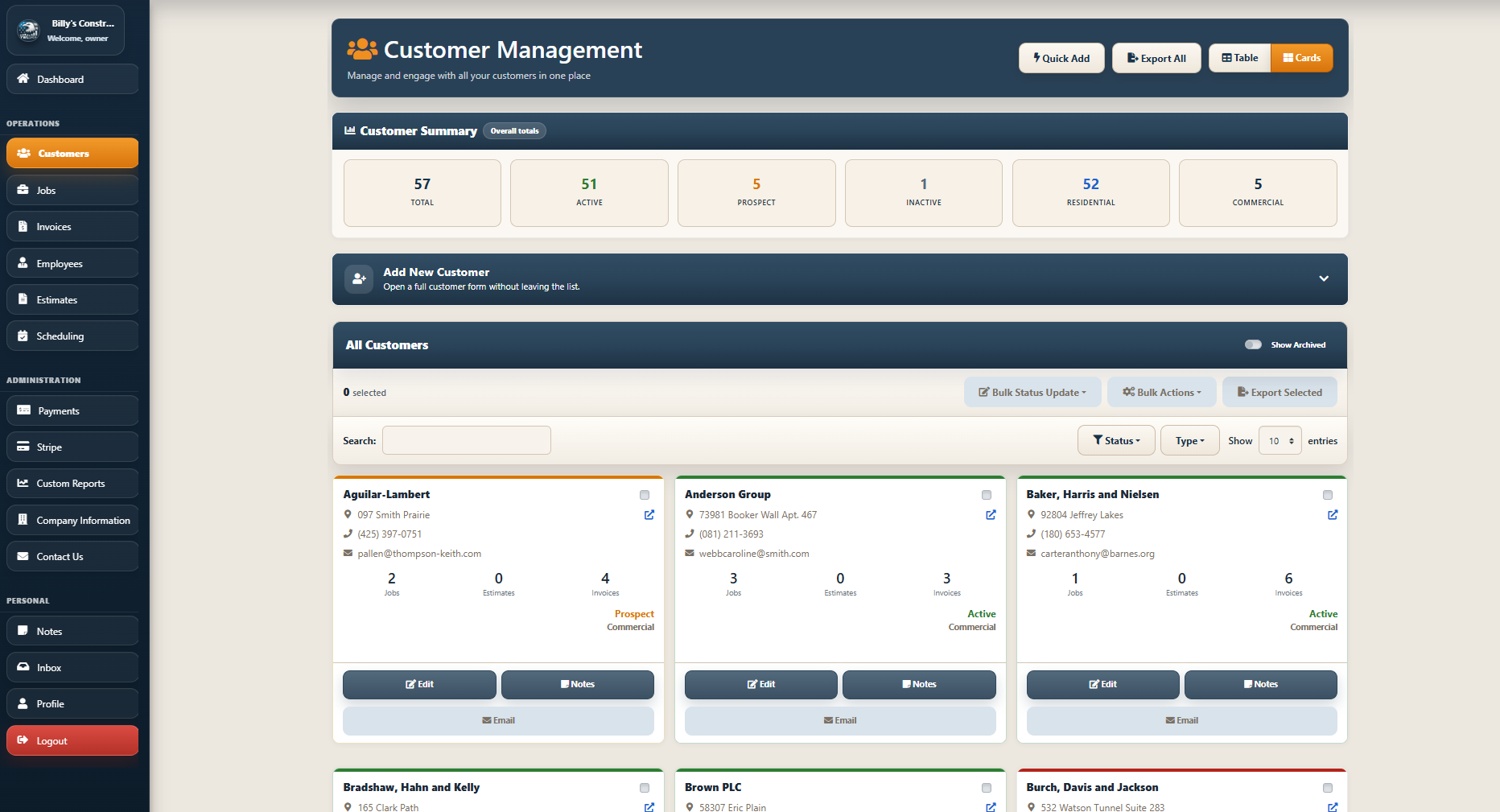Open the Status filter dropdown
This screenshot has width=1500, height=812.
1116,440
